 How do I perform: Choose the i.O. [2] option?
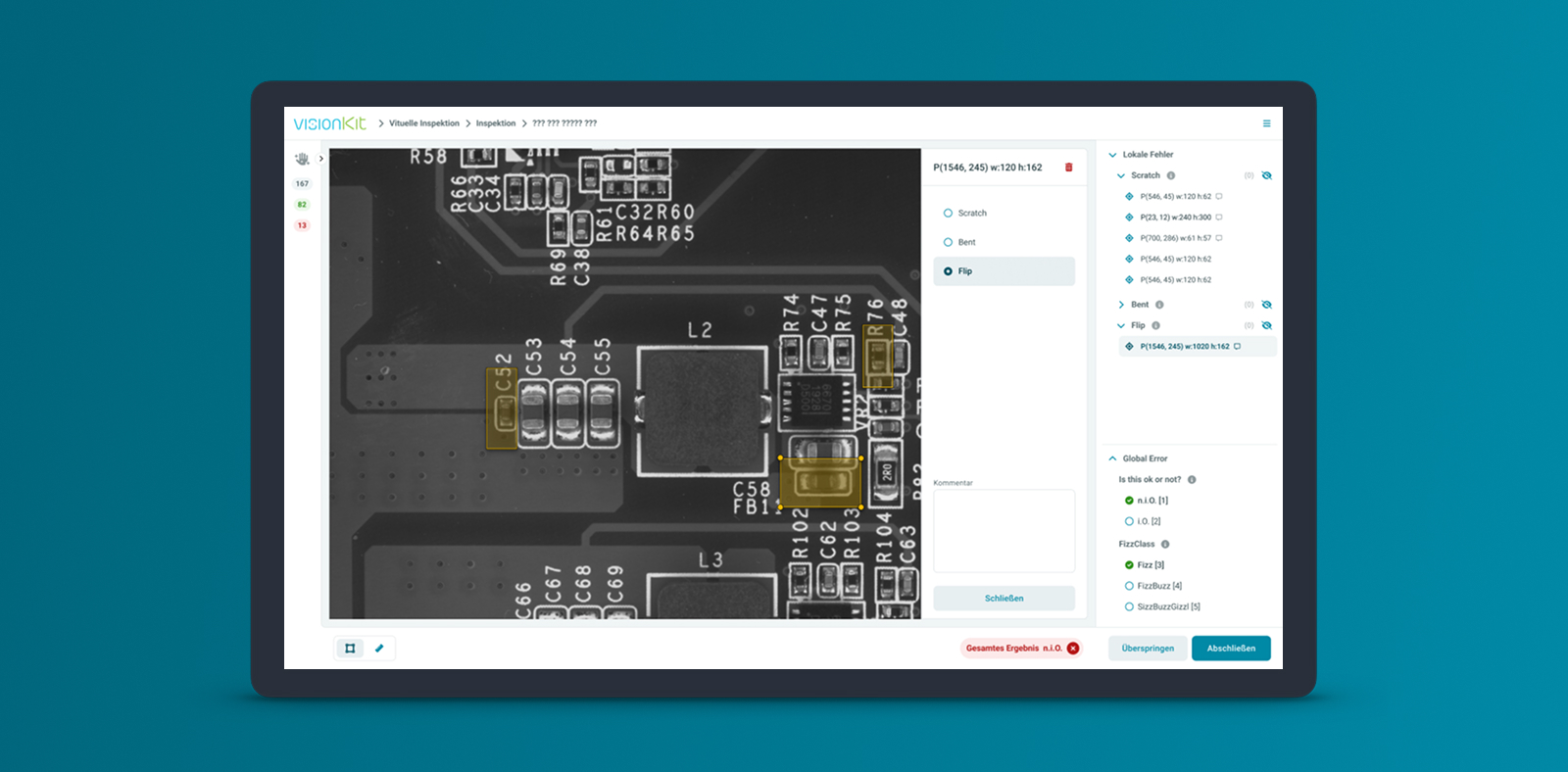pos(1129,521)
